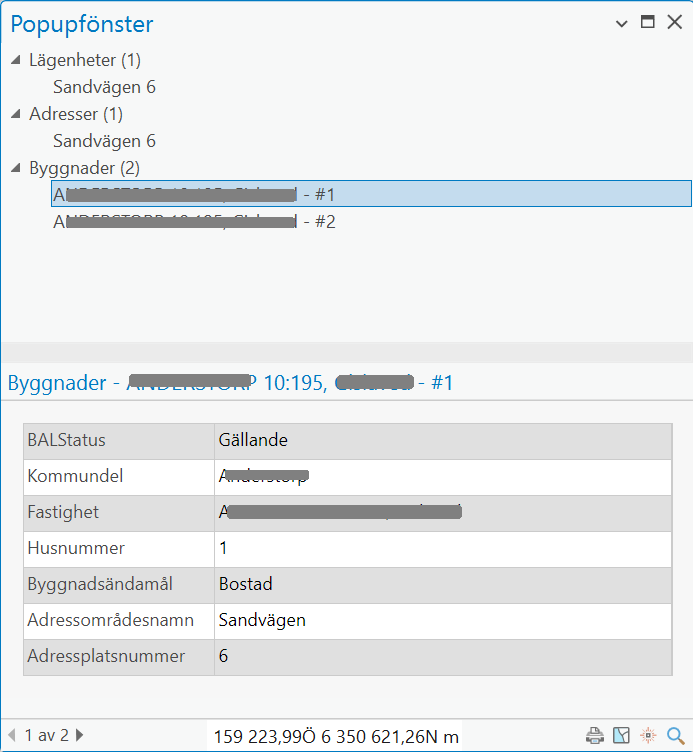Image resolution: width=693 pixels, height=752 pixels.
Task: Click the printer icon in the status bar
Action: point(595,736)
